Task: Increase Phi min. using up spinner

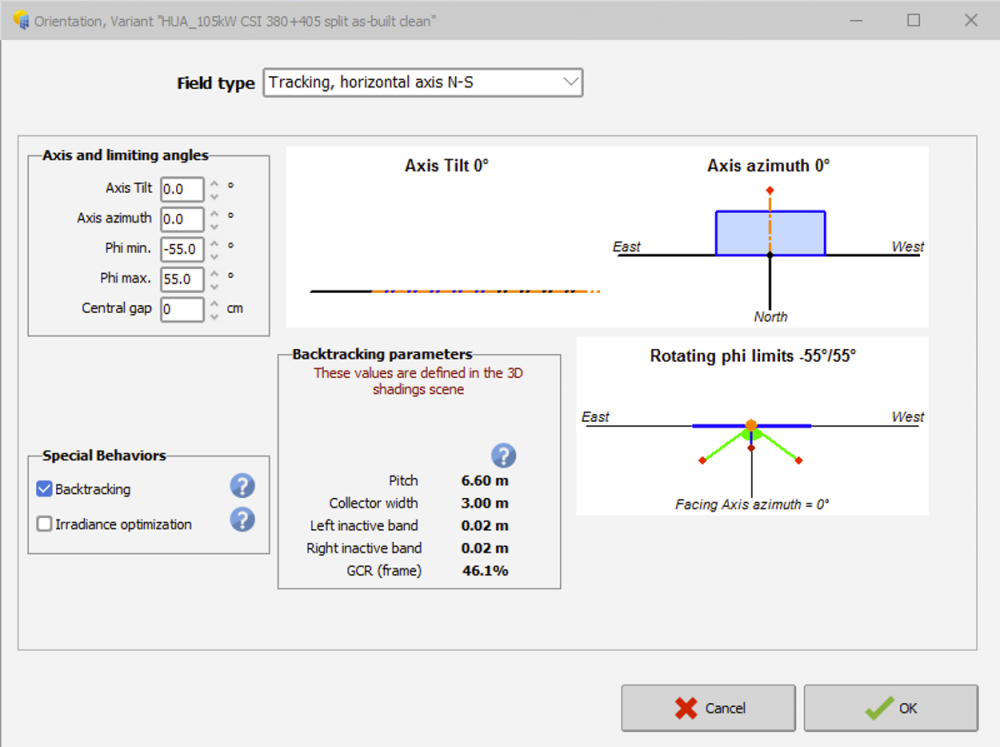Action: (x=214, y=243)
